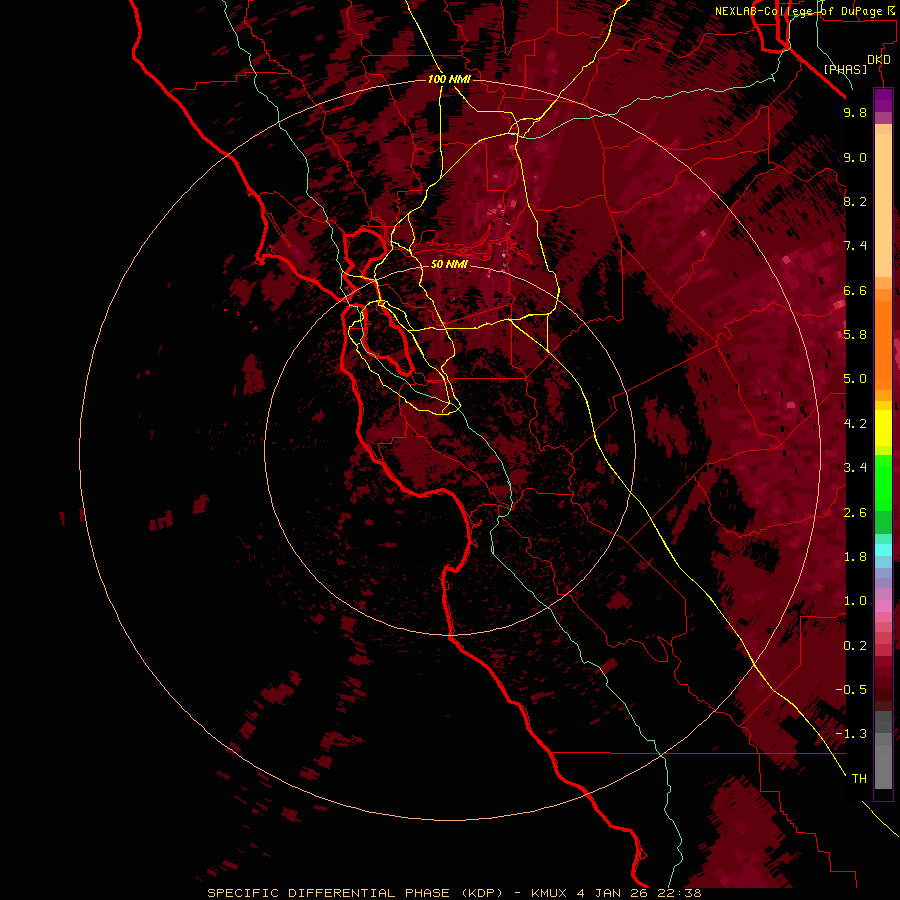Pick the cyan band on the color scale

tap(883, 549)
